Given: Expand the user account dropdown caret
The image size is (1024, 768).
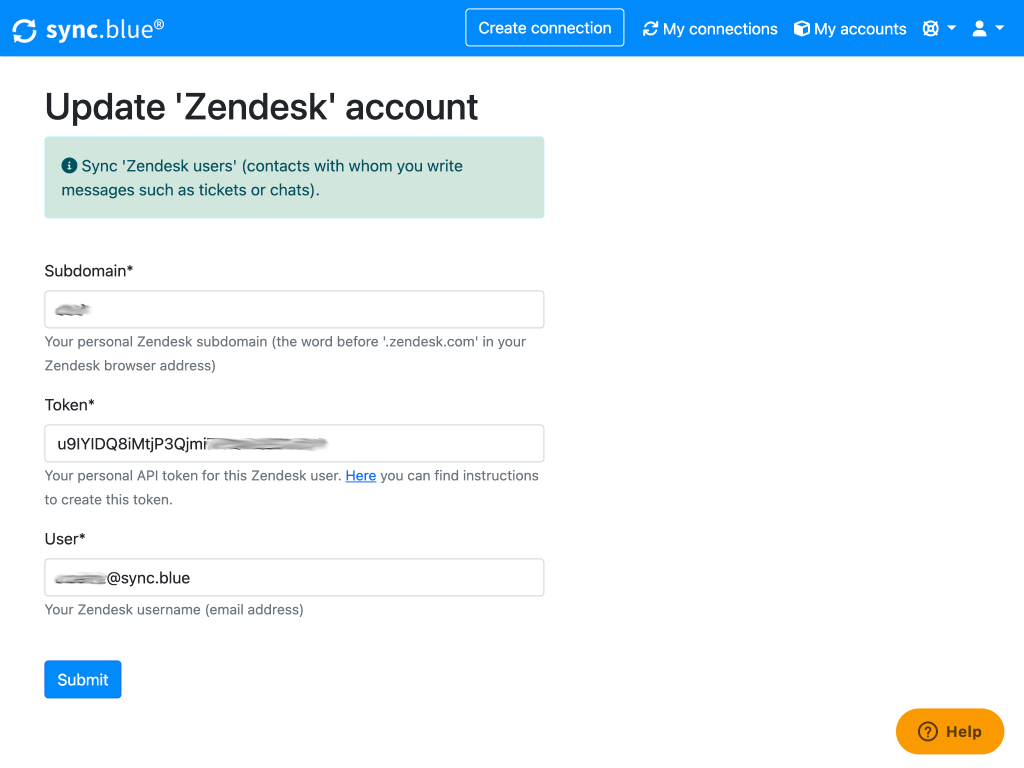Looking at the screenshot, I should pos(999,28).
